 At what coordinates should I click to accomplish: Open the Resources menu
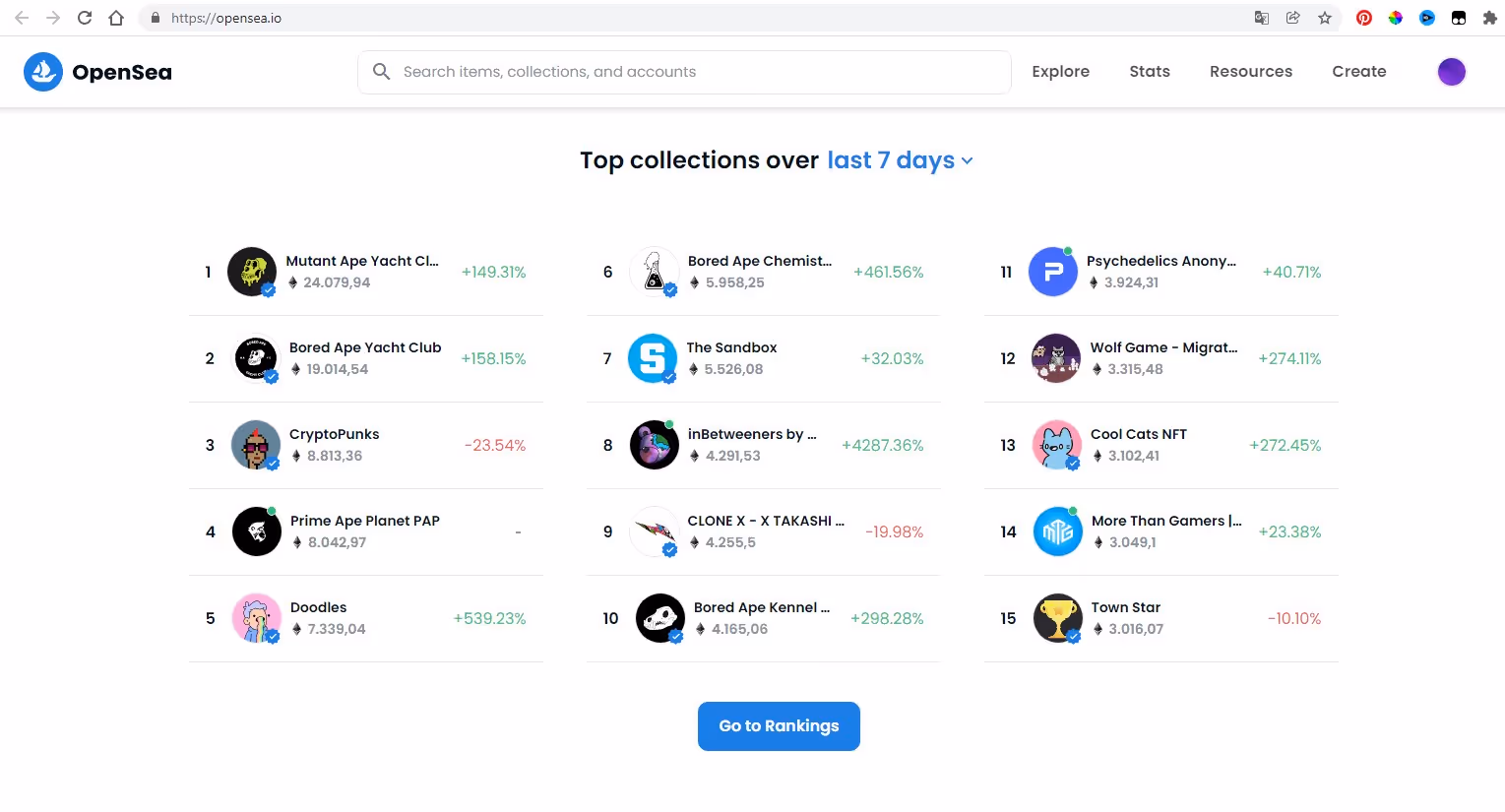pyautogui.click(x=1250, y=72)
